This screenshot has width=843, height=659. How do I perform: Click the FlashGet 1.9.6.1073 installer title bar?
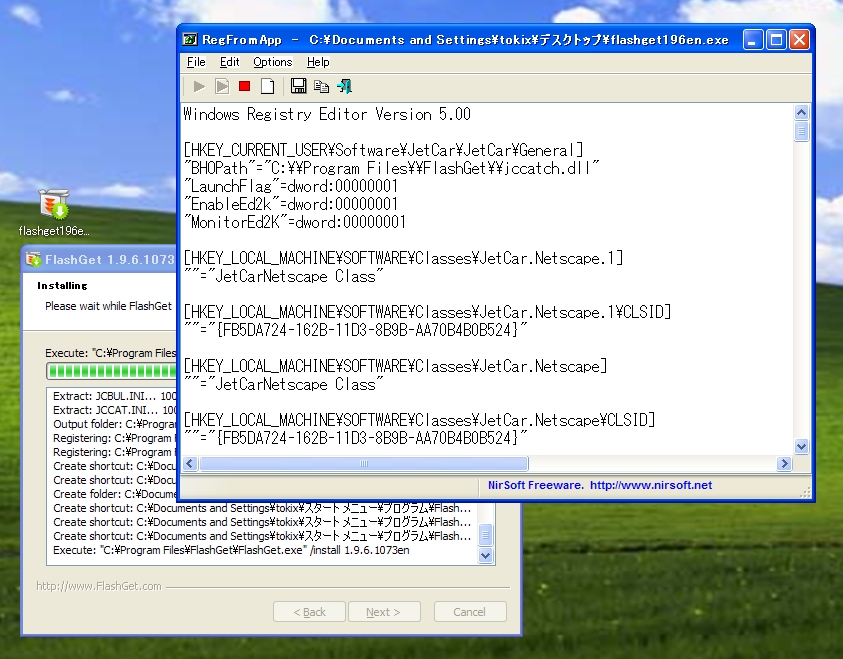(x=99, y=260)
